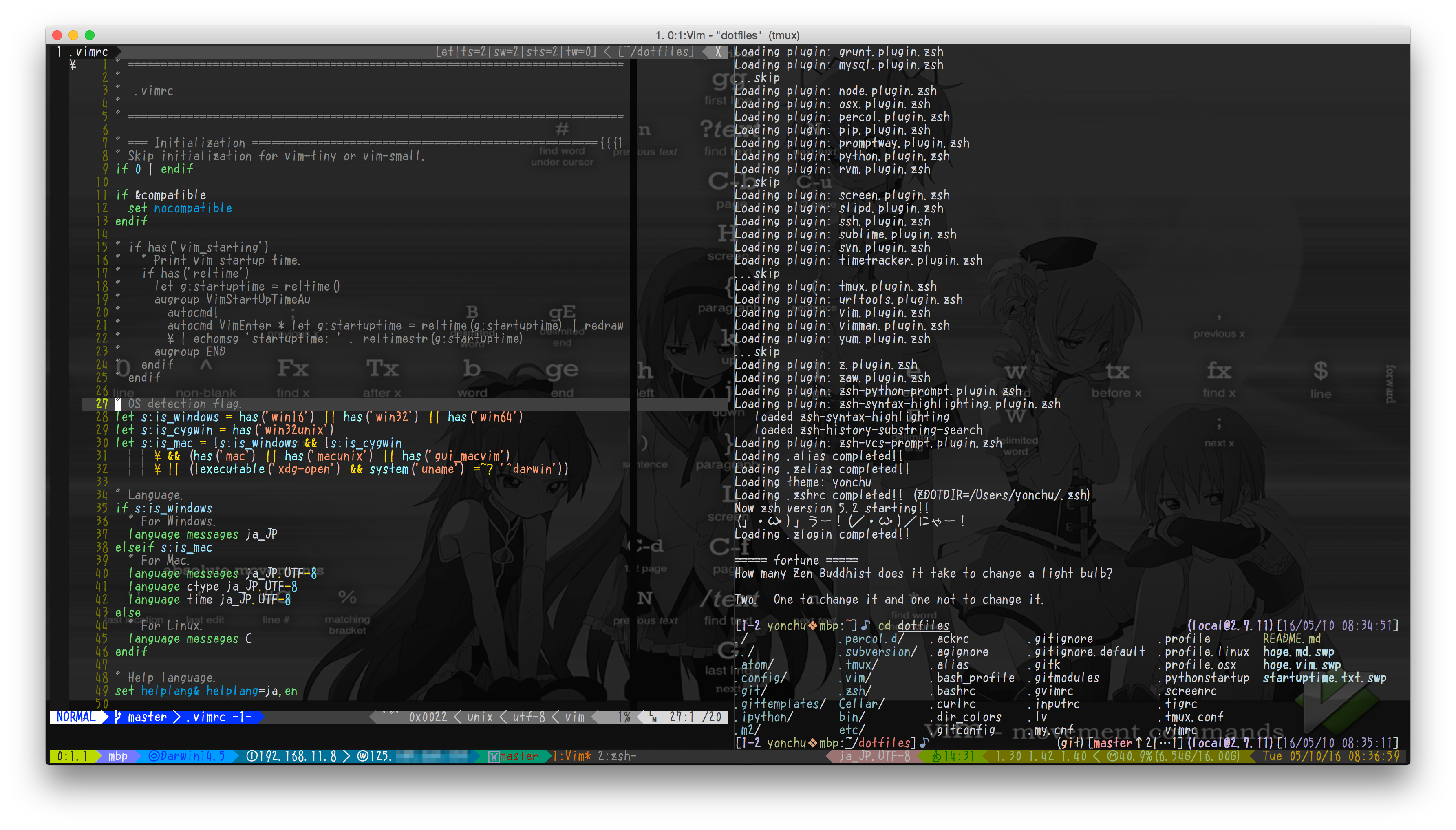The image size is (1456, 830).
Task: Click the NORMAL mode indicator
Action: coord(76,717)
